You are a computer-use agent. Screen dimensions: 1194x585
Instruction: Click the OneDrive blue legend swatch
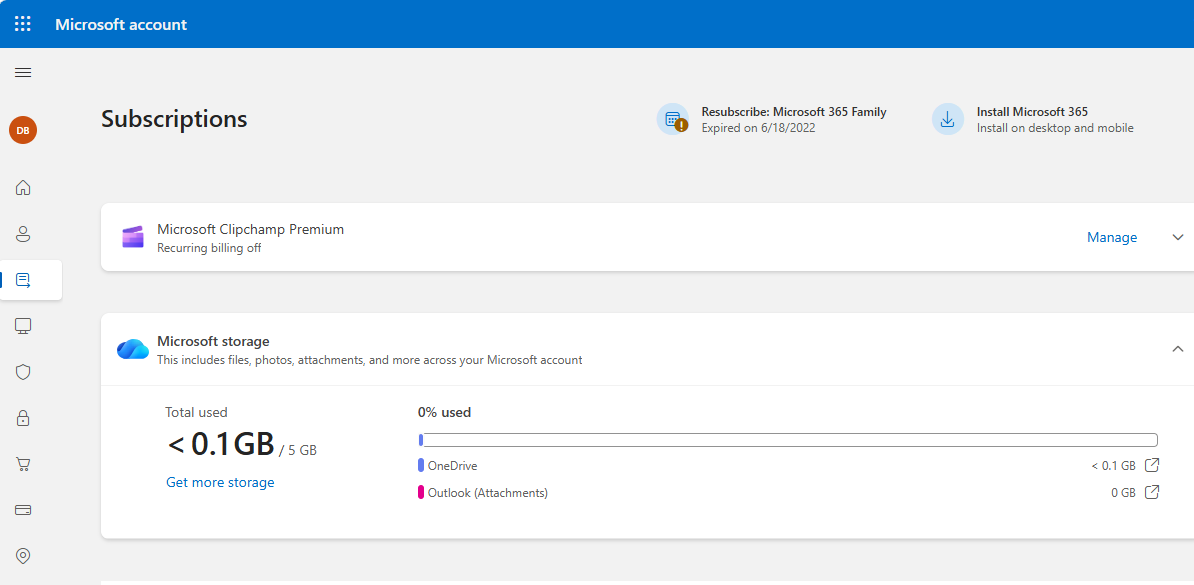pos(421,465)
